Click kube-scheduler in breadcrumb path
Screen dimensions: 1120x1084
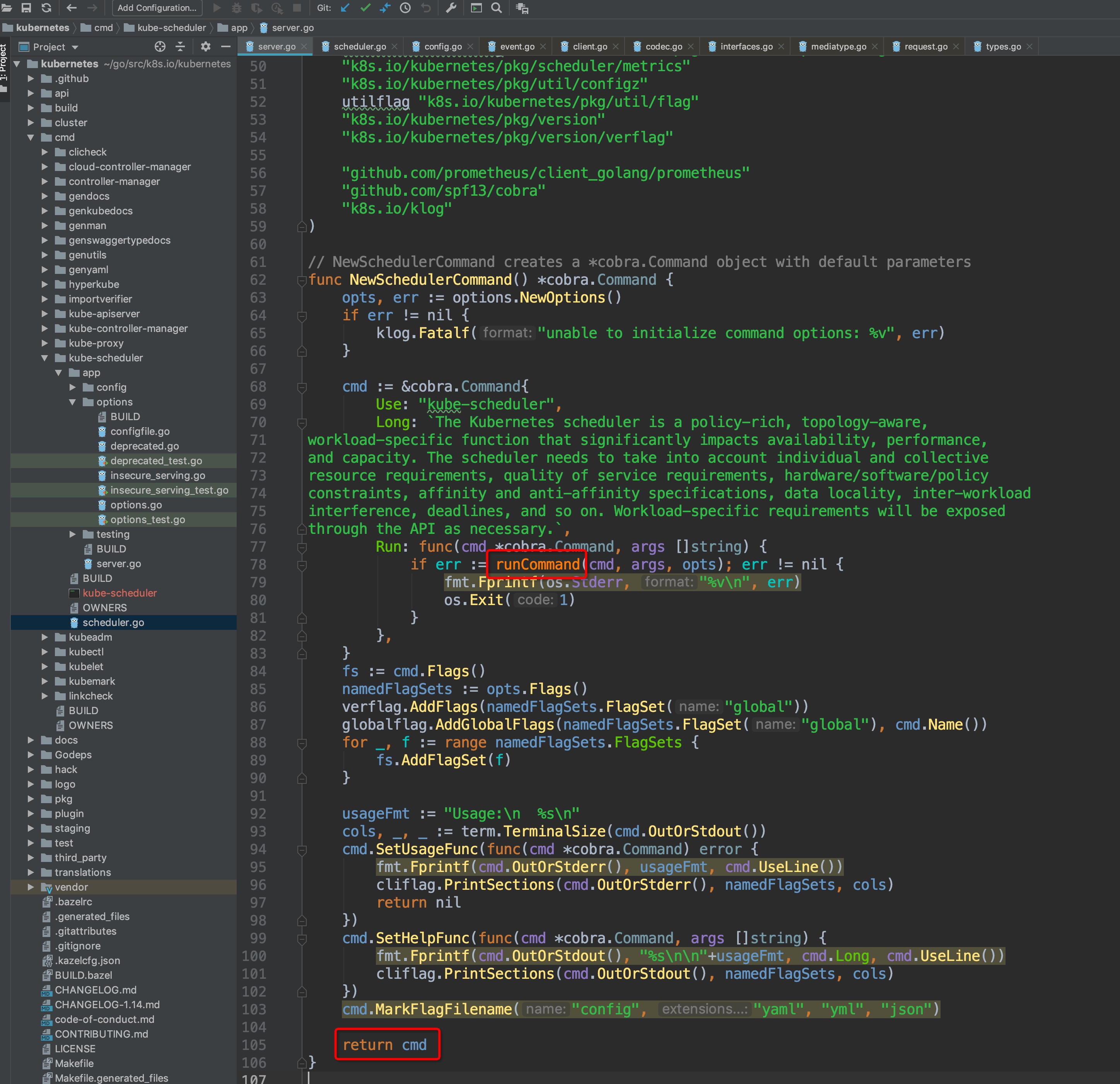[171, 27]
